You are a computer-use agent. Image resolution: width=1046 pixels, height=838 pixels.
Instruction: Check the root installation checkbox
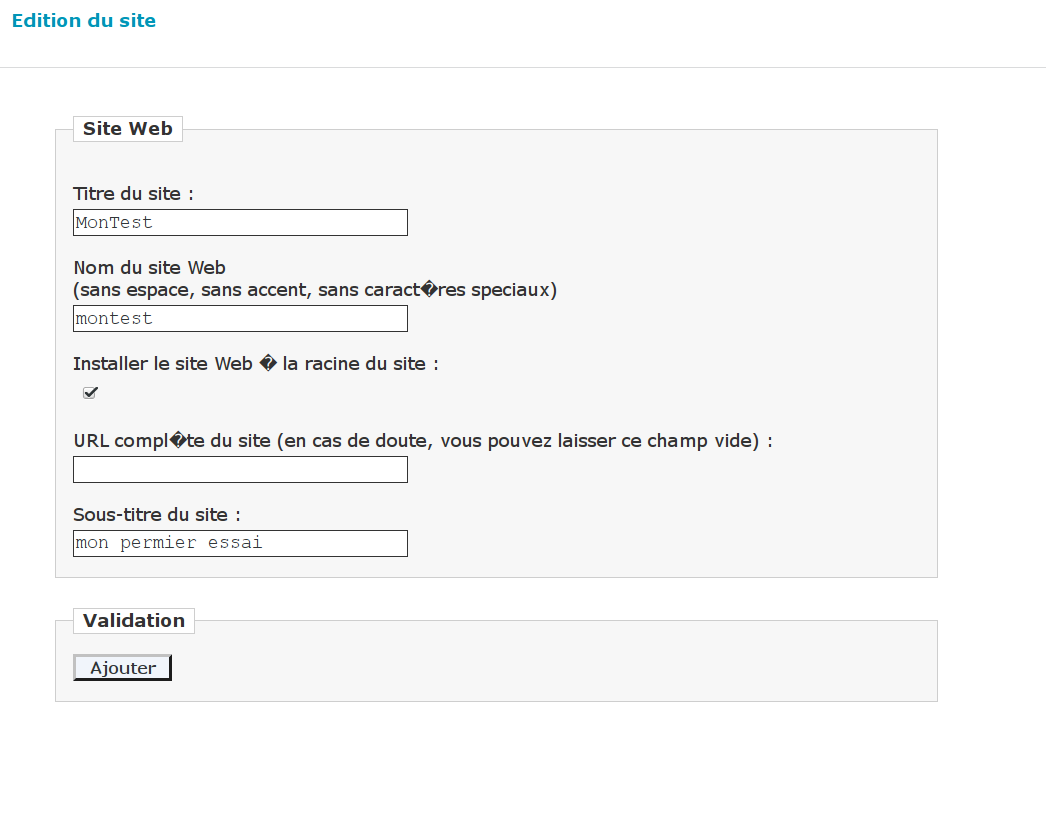tap(90, 393)
